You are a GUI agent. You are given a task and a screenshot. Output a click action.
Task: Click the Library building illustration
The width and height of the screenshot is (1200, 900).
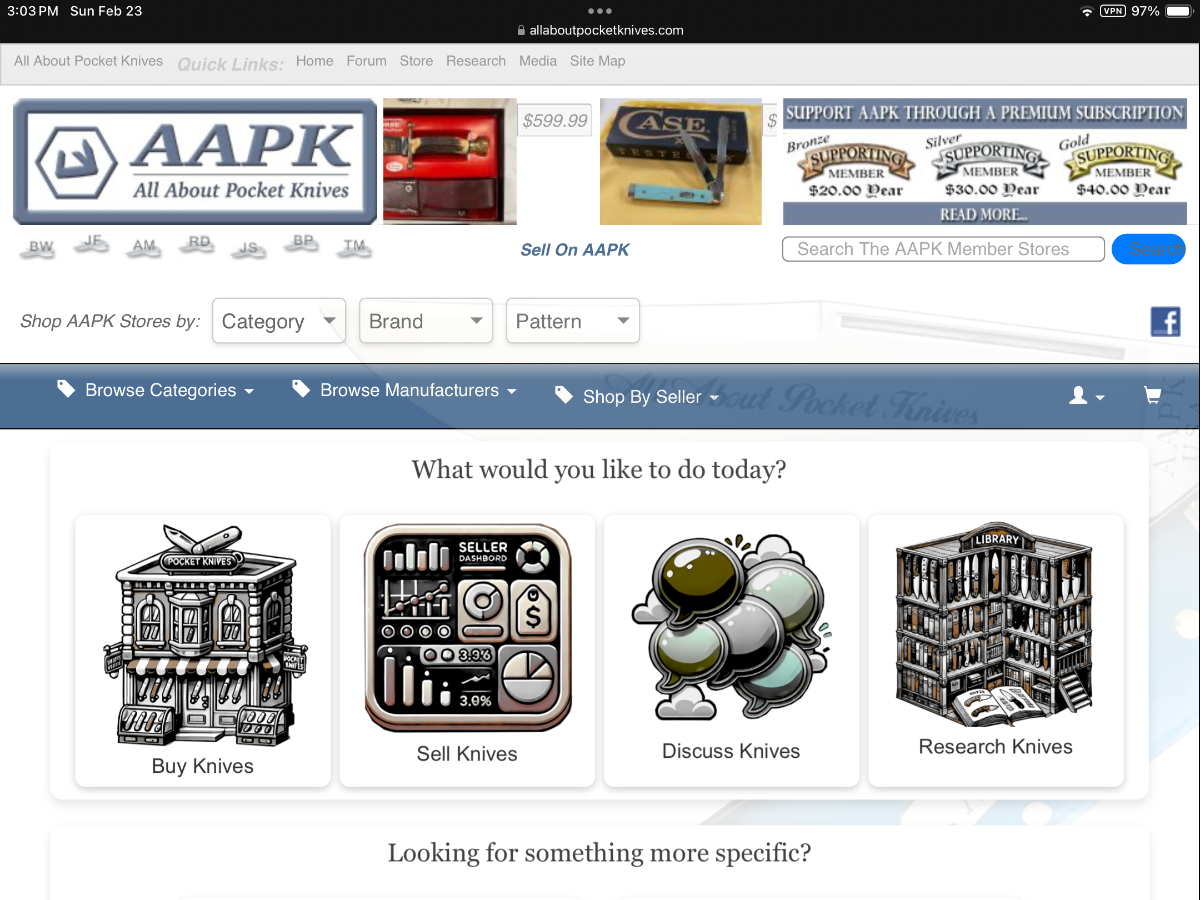pyautogui.click(x=995, y=624)
